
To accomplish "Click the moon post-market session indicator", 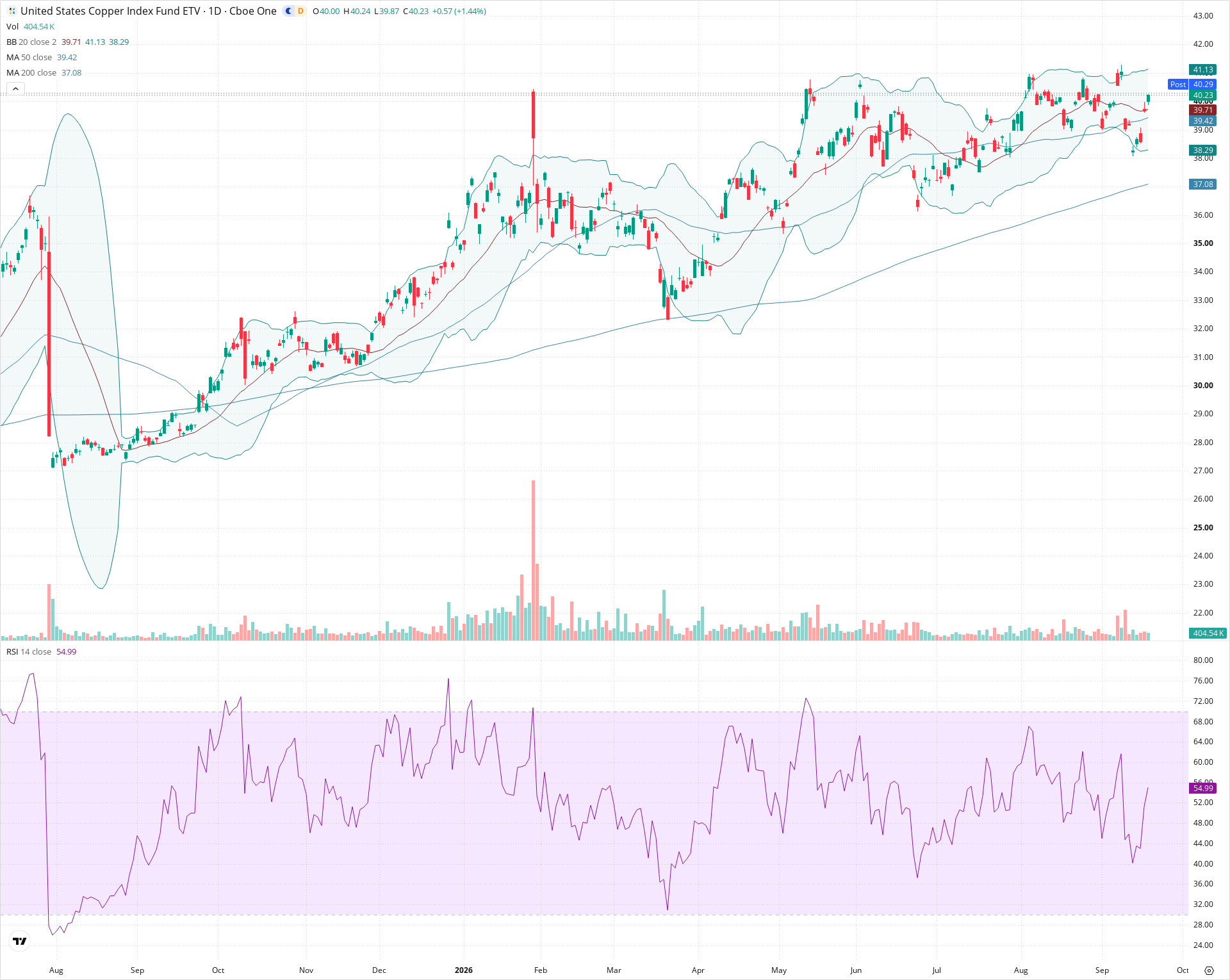I will pos(288,11).
